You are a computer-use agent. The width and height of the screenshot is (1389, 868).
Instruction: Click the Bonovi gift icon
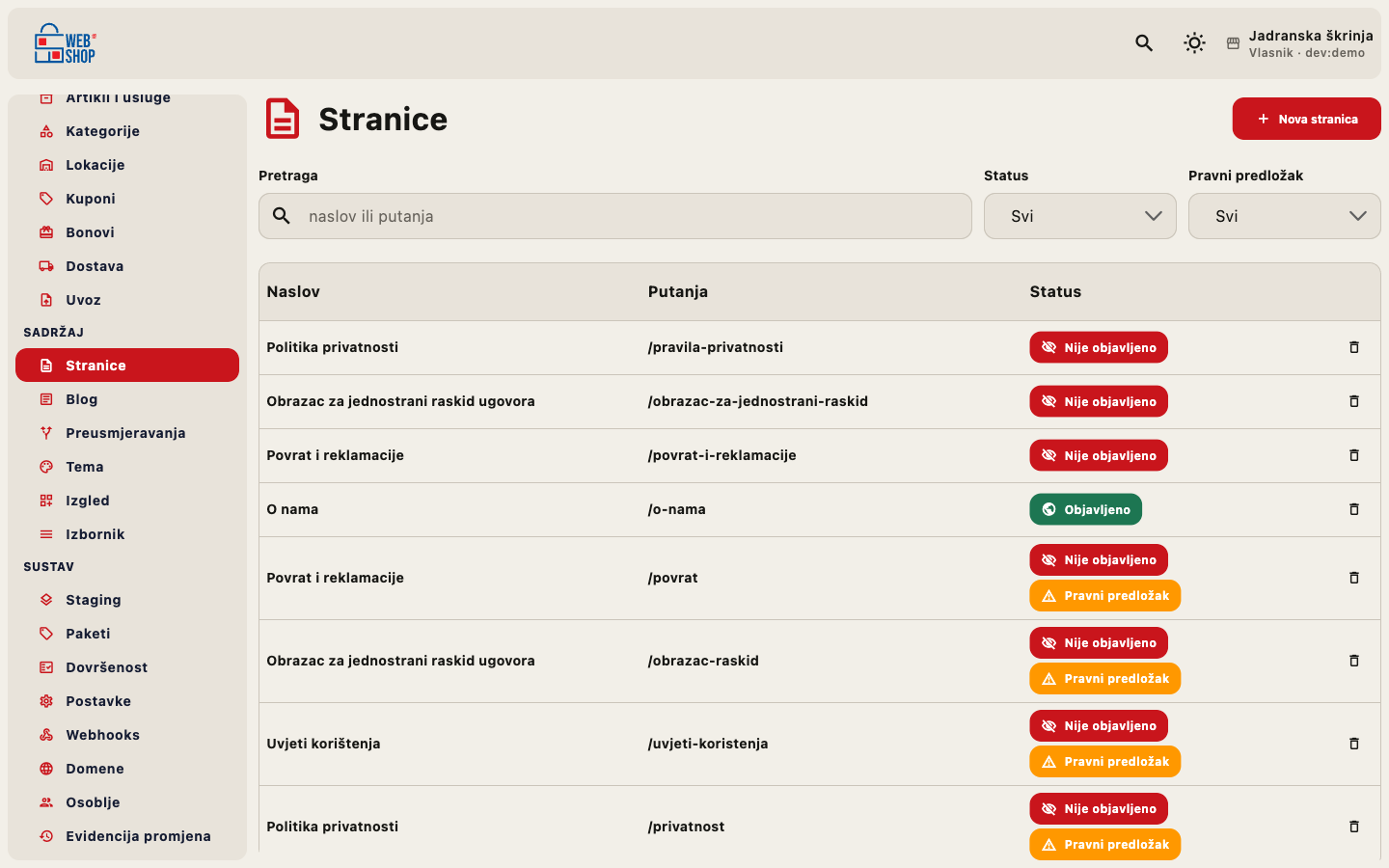(x=46, y=232)
